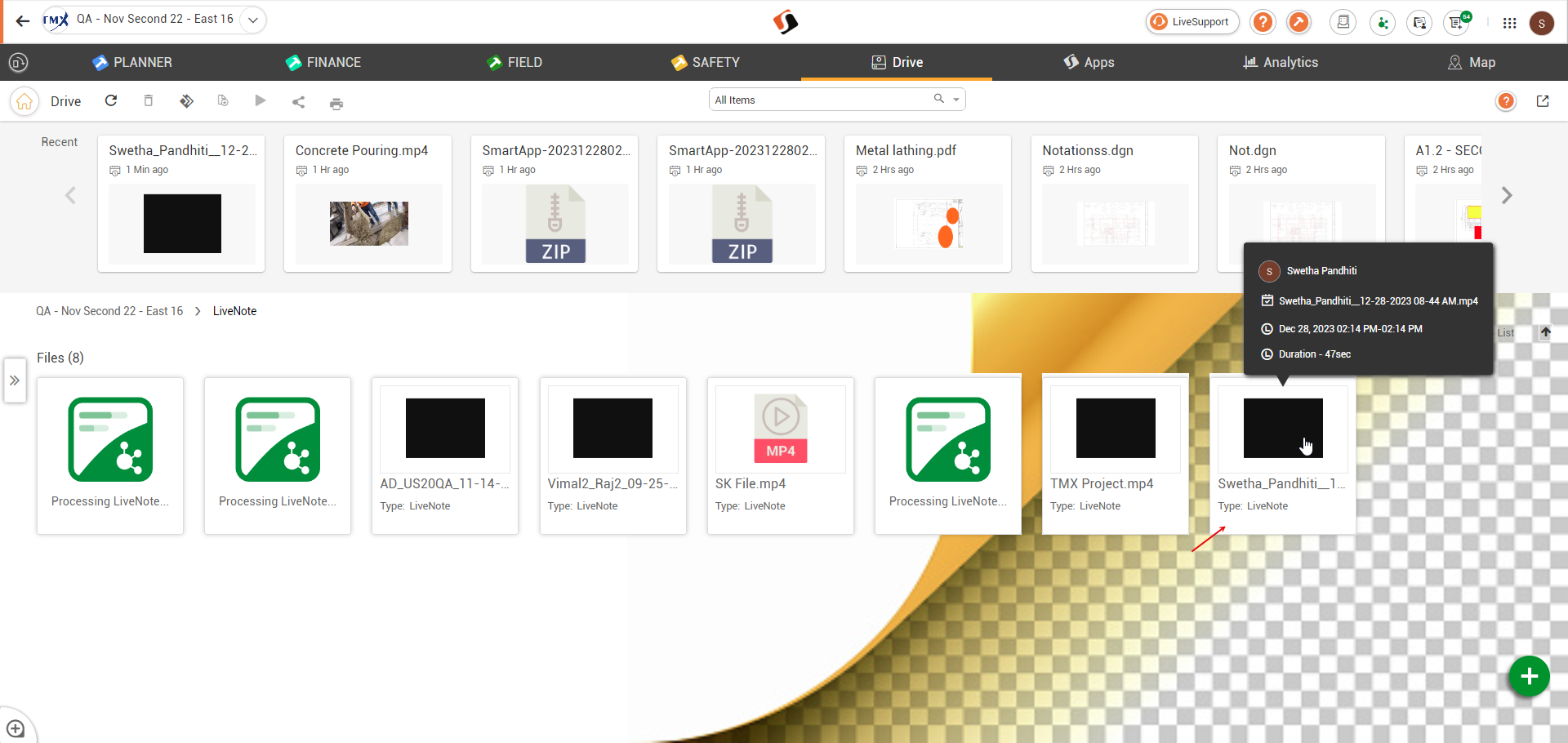Expand the left side panel double chevron

[15, 380]
